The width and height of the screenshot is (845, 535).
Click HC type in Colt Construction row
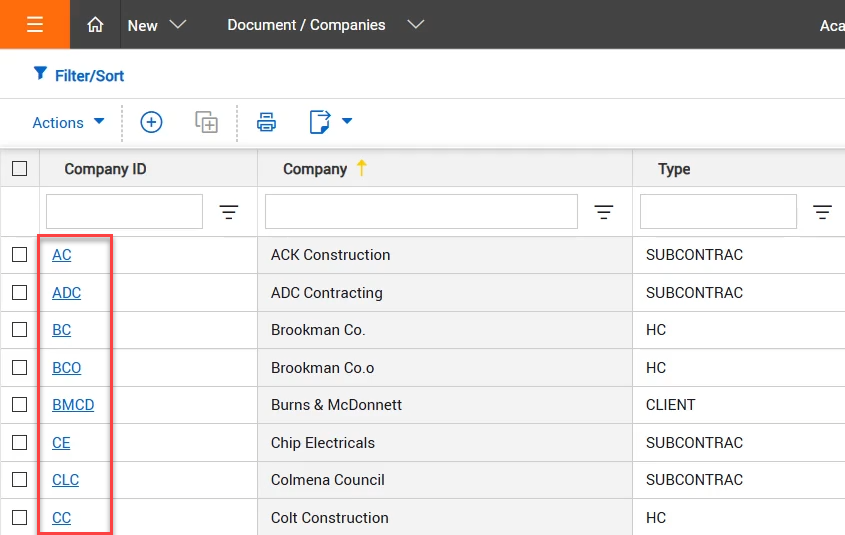[x=656, y=518]
